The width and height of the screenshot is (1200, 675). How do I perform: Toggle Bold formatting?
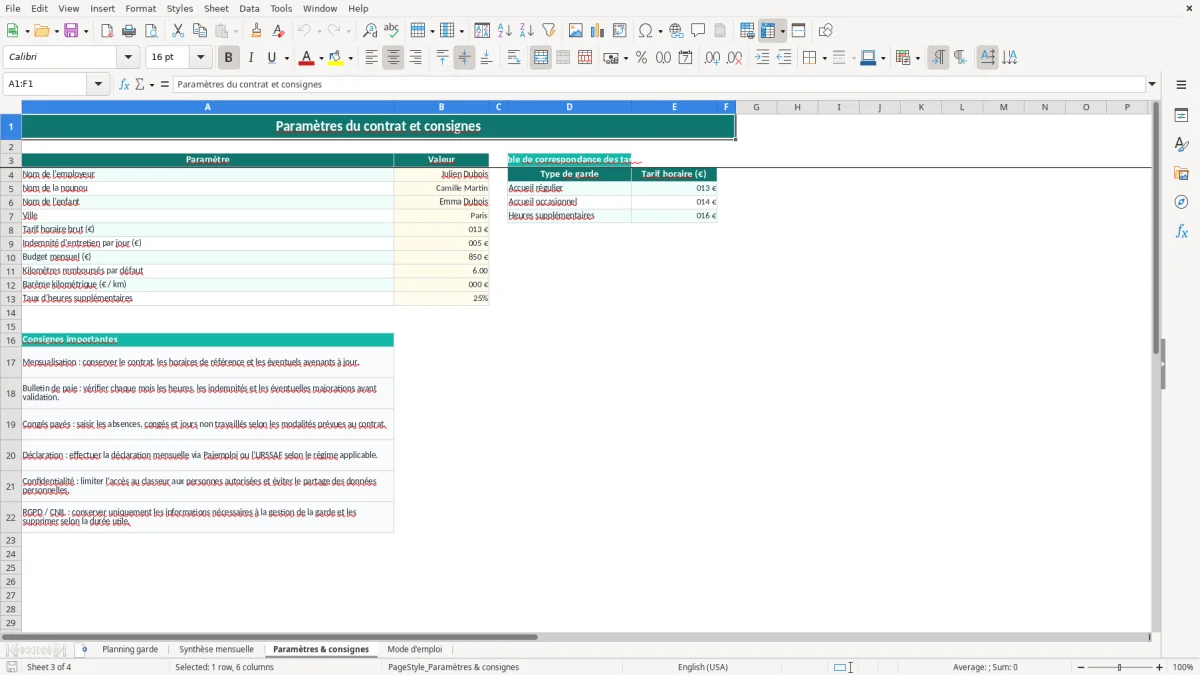click(x=228, y=58)
